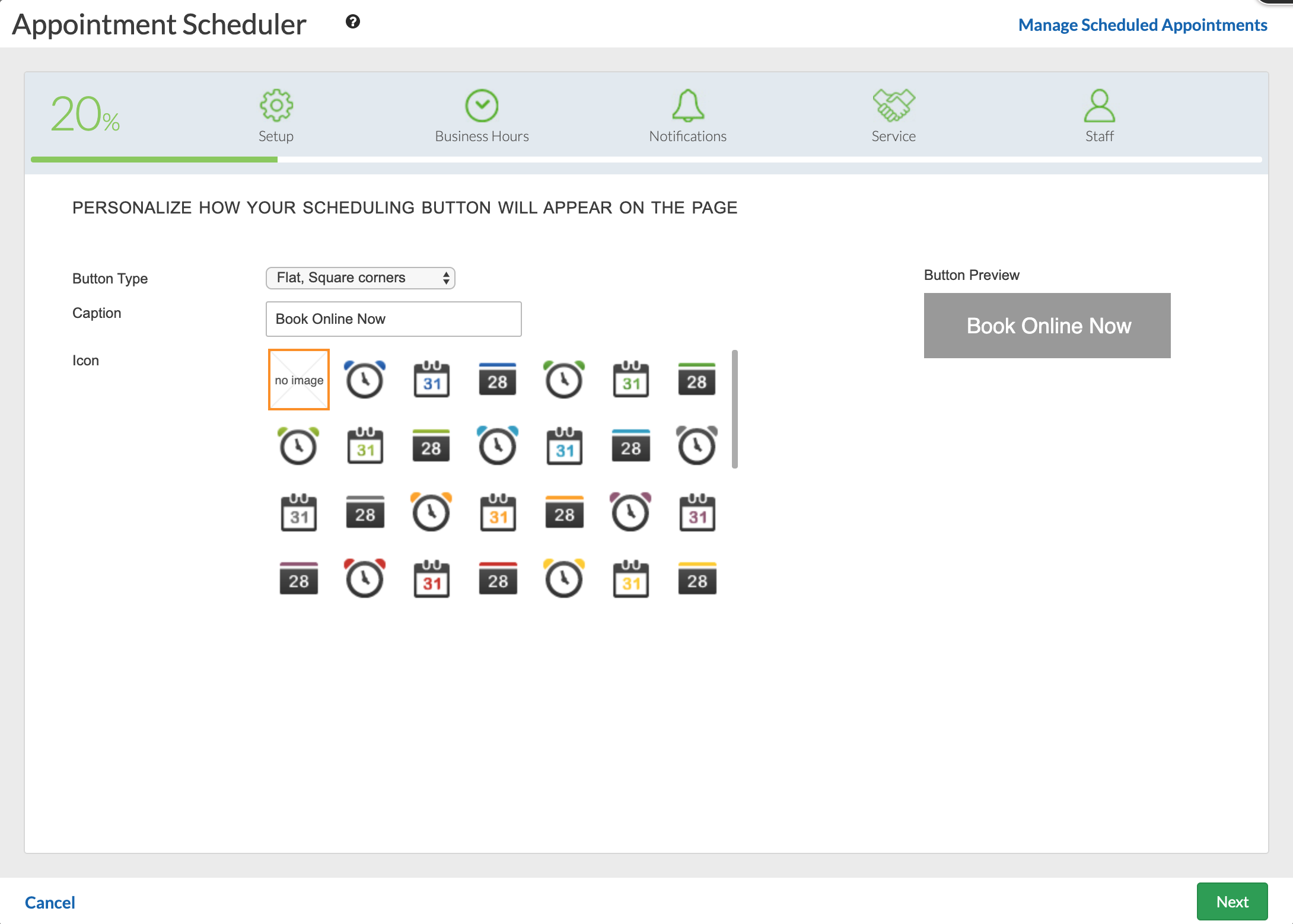Open Manage Scheduled Appointments link

click(x=1142, y=25)
